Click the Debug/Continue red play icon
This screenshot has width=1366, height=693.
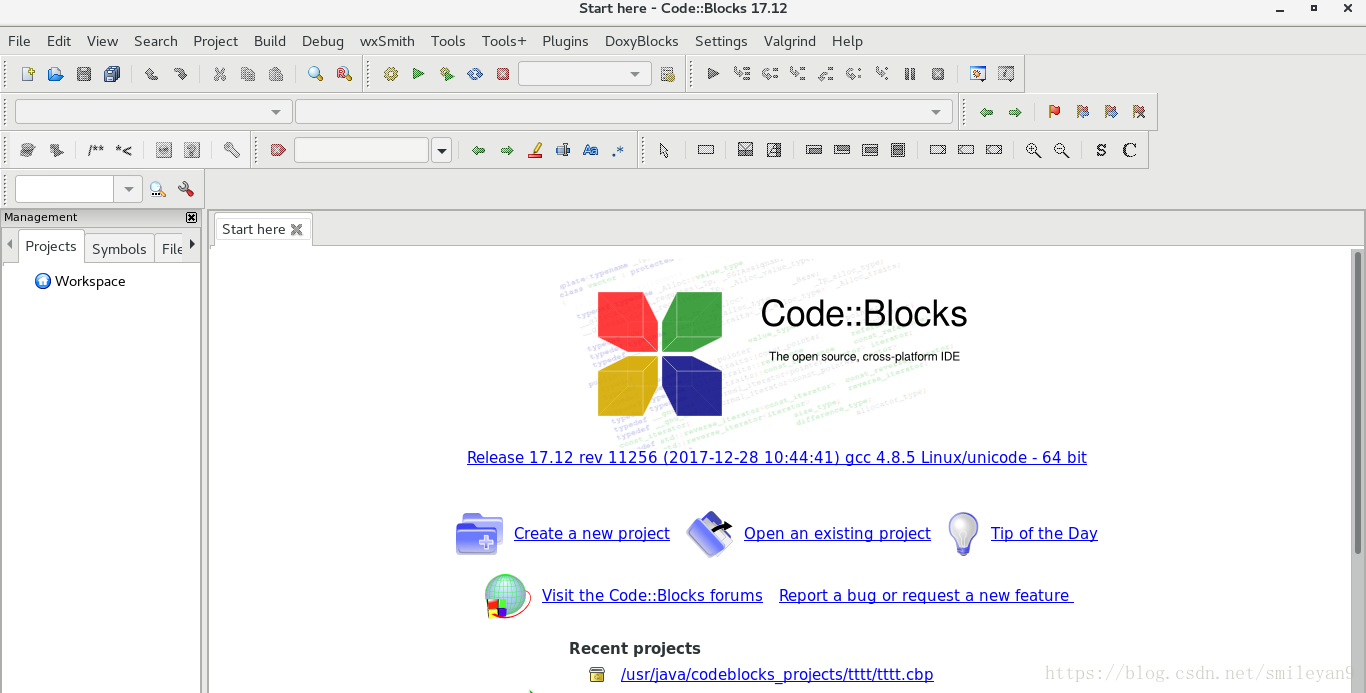713,74
